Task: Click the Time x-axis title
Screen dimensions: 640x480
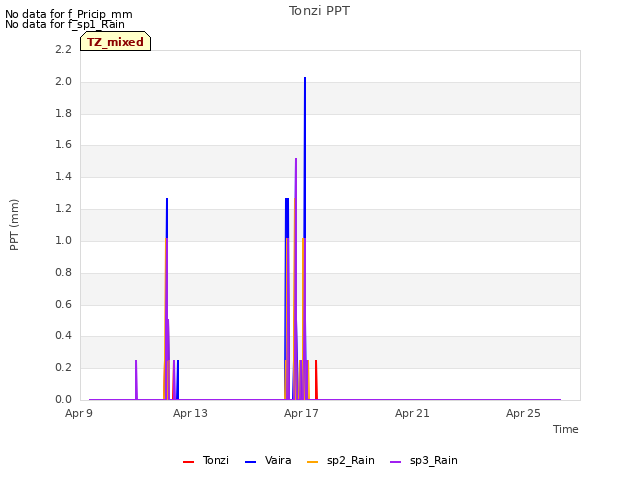Action: (566, 429)
